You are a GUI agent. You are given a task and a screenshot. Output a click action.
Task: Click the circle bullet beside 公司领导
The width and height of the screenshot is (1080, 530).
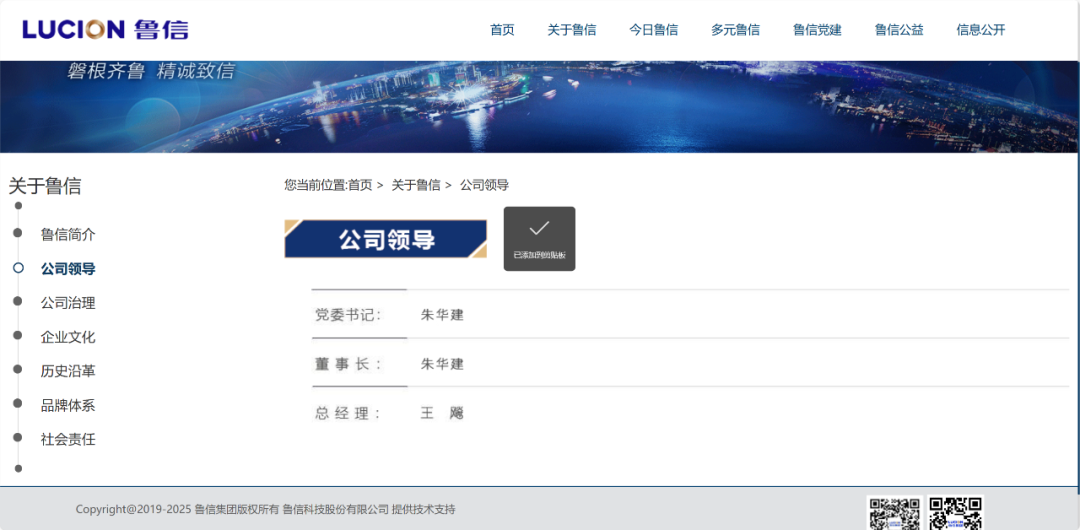pos(18,268)
